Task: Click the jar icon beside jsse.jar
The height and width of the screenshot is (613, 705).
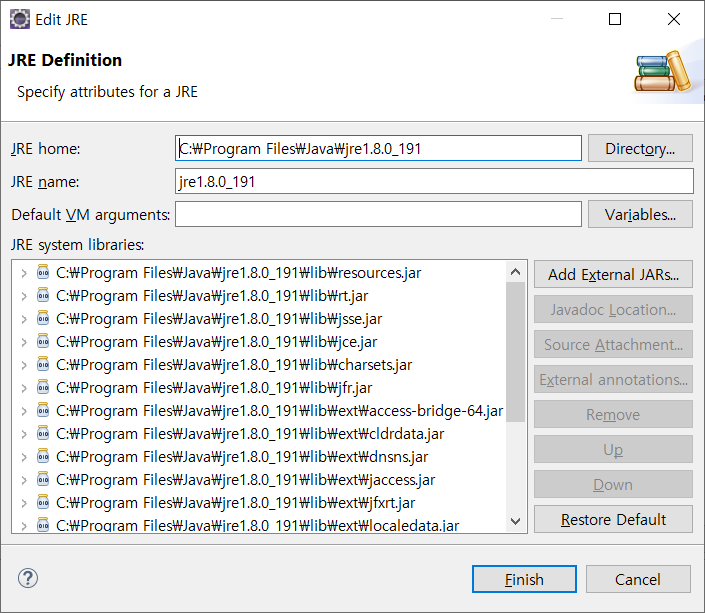Action: click(x=43, y=318)
